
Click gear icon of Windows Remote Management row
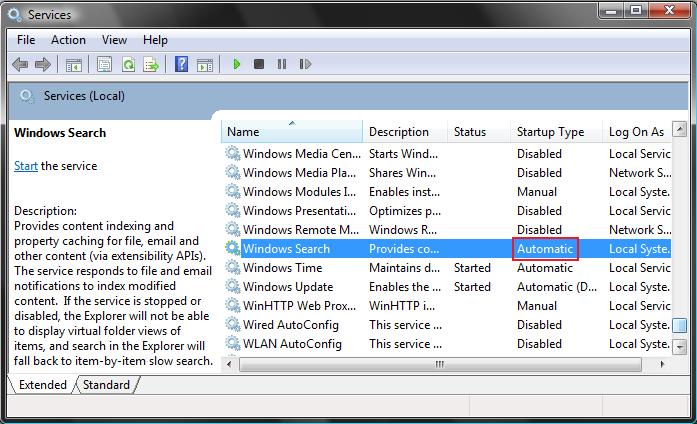click(232, 229)
